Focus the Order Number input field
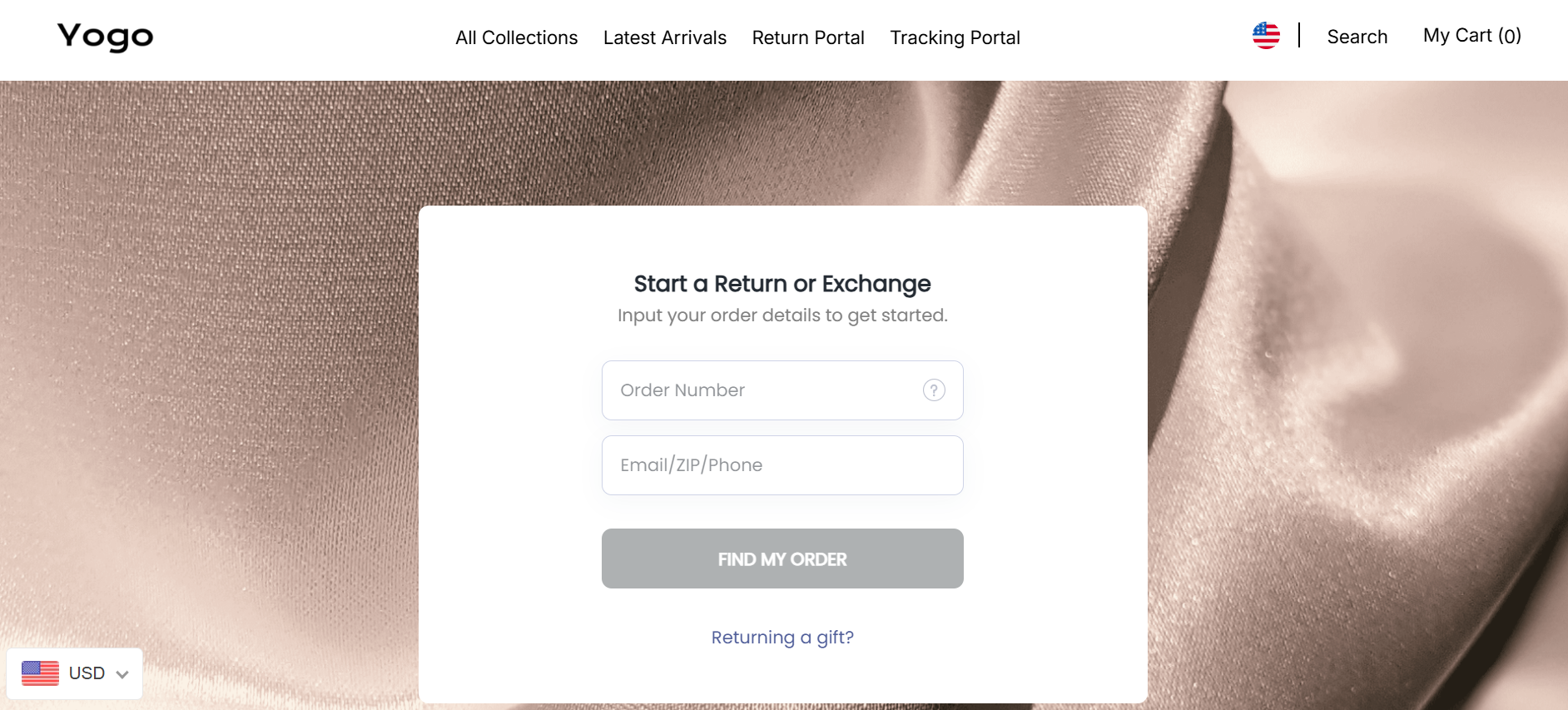This screenshot has width=1568, height=710. (782, 390)
